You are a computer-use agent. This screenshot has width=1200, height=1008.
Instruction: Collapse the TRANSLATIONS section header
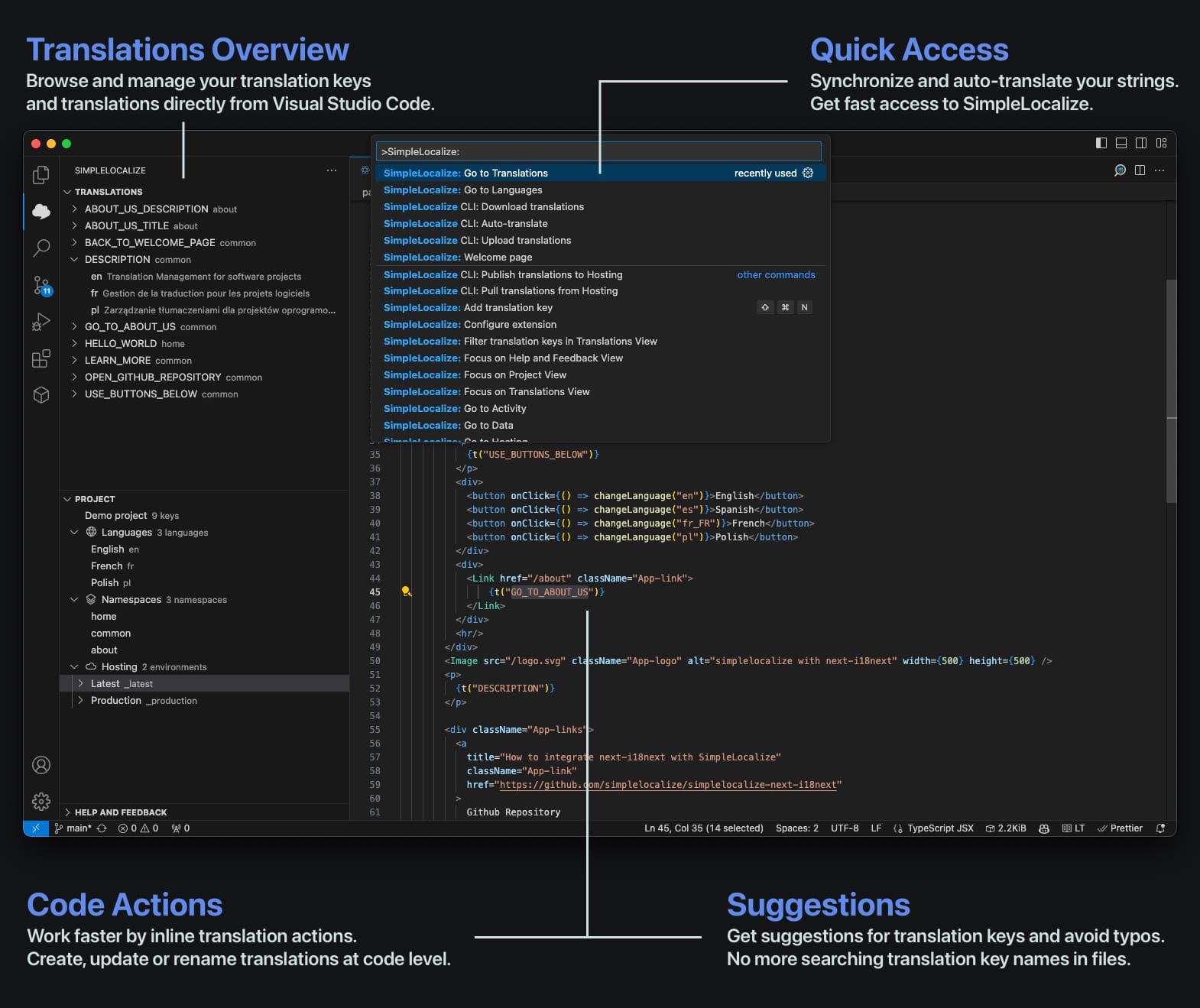pyautogui.click(x=205, y=192)
